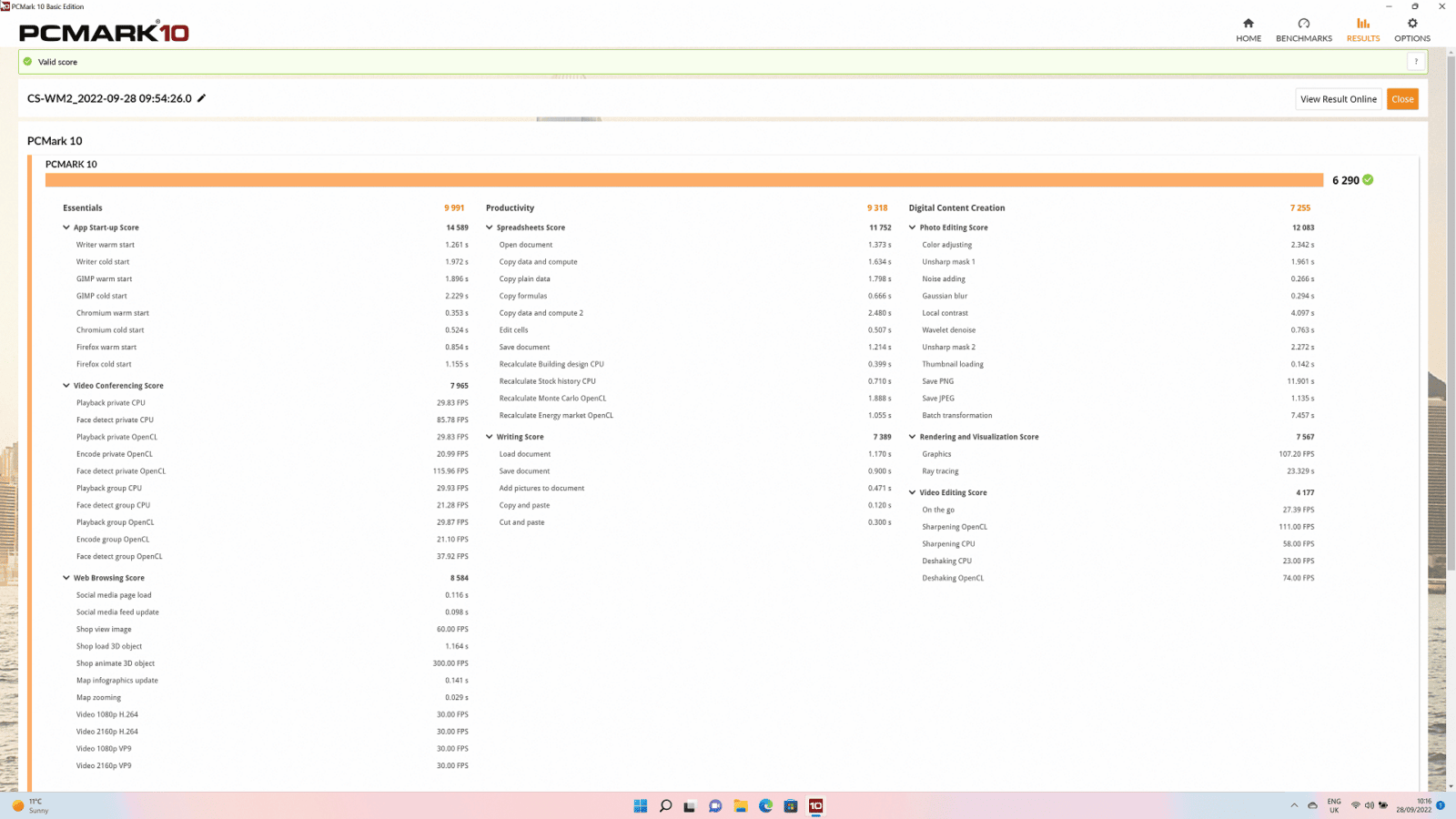Collapse the Web Browsing Score section
This screenshot has width=1456, height=819.
pos(66,578)
